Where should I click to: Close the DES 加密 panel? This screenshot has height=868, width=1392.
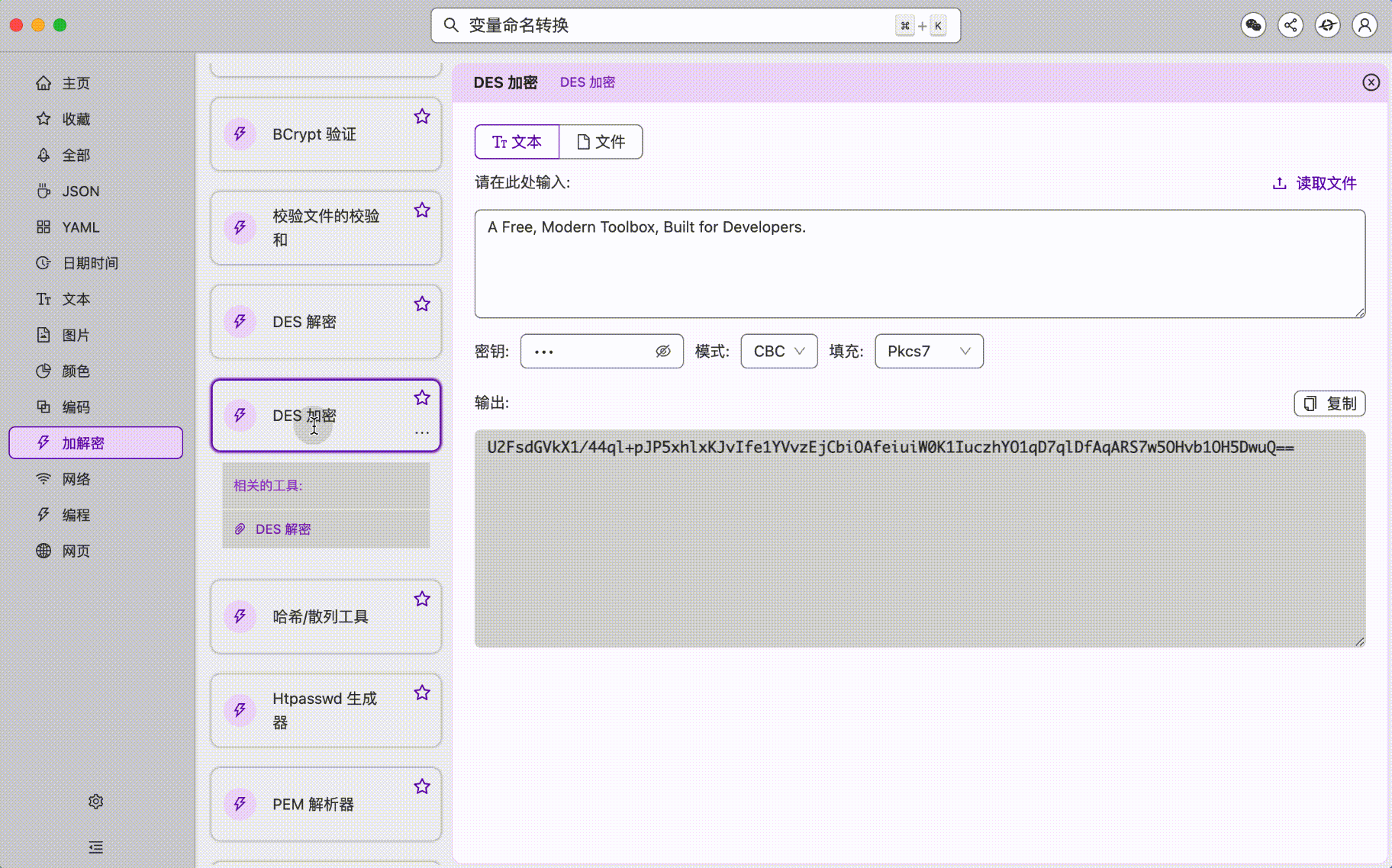point(1371,82)
